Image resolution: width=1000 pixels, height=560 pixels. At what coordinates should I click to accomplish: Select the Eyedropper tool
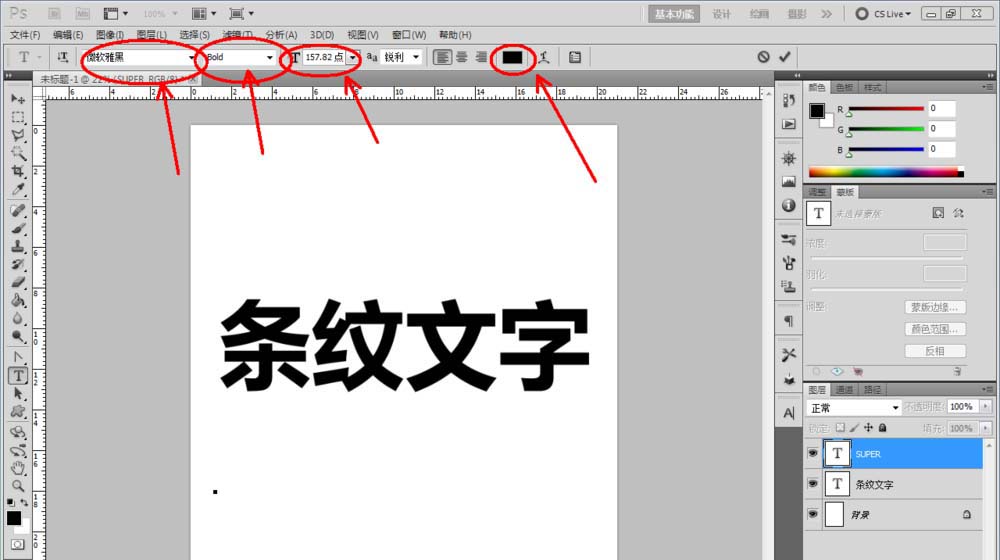coord(18,189)
